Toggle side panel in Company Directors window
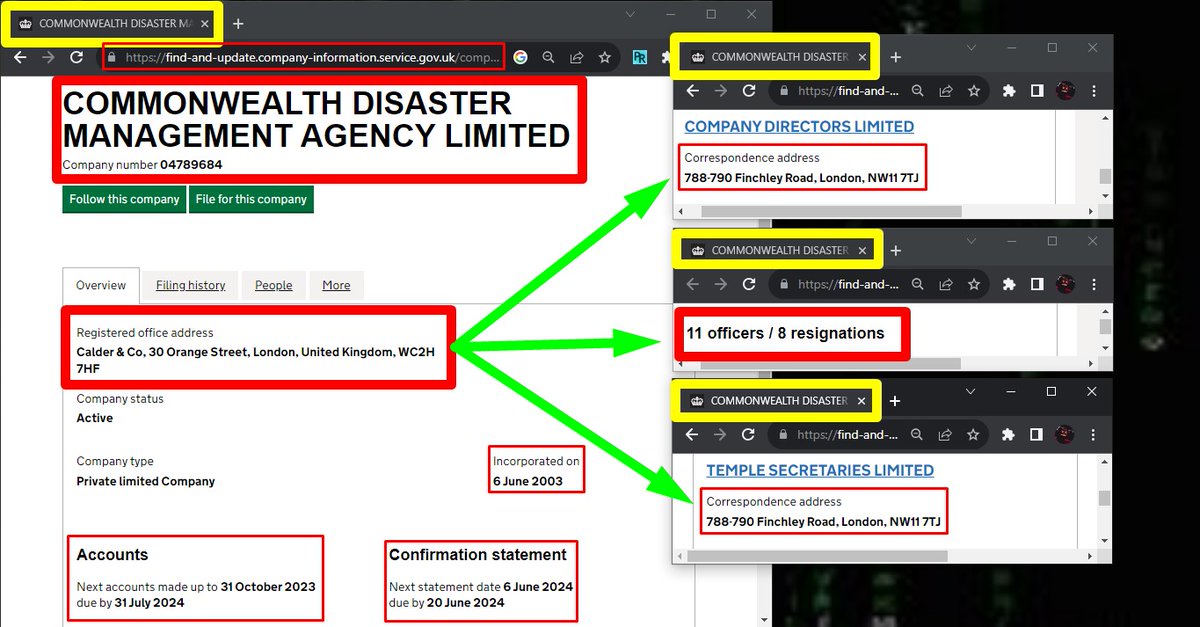The height and width of the screenshot is (627, 1200). 1037,91
